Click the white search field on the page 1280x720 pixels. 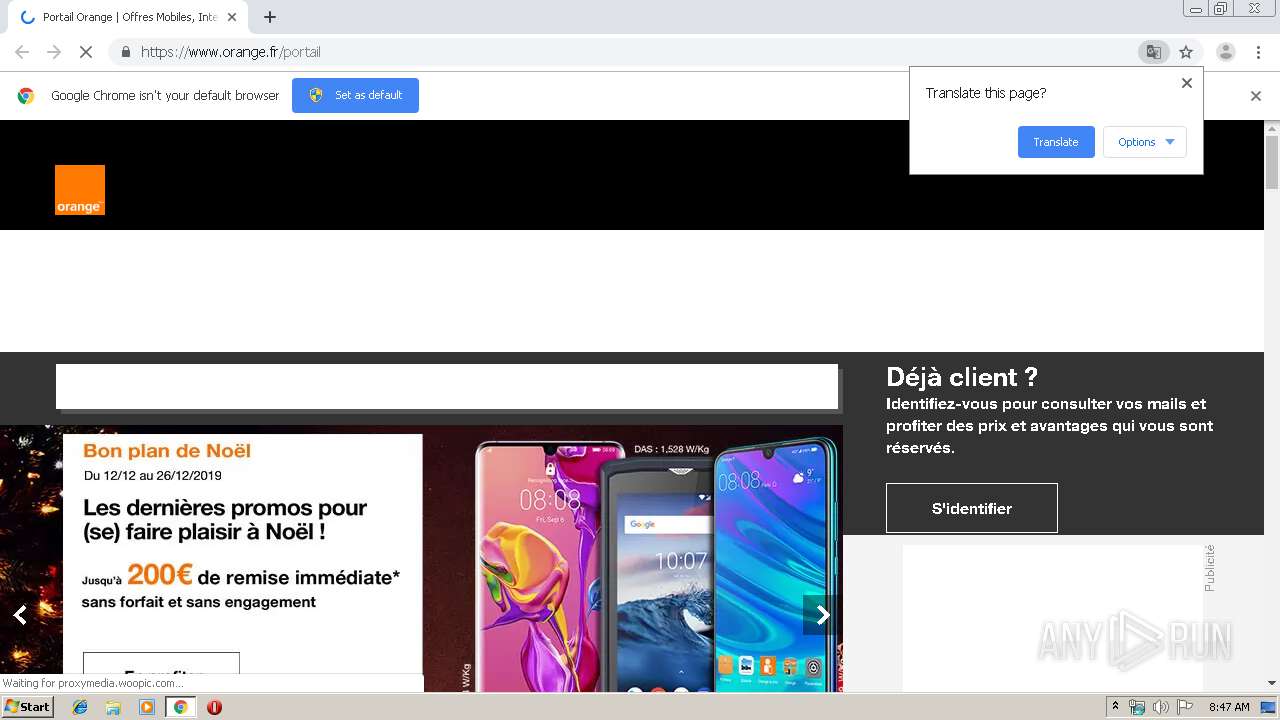tap(447, 387)
